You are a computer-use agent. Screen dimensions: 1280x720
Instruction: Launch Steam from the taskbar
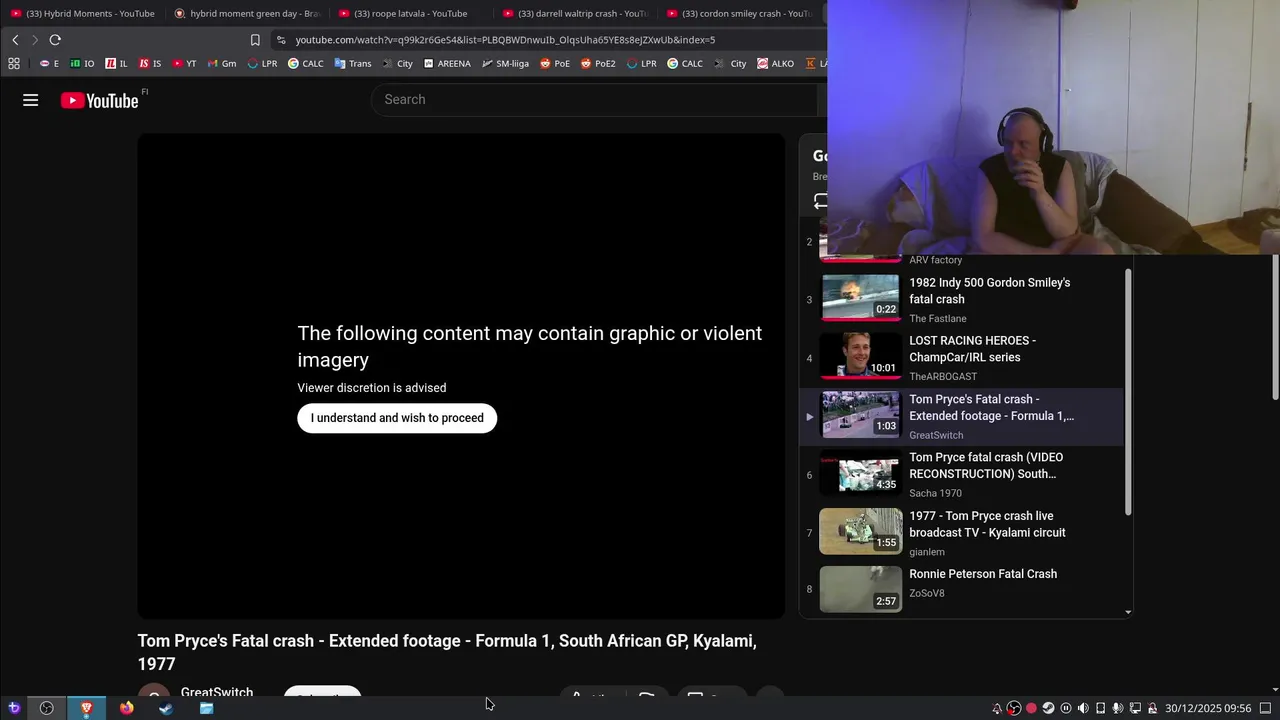click(166, 708)
